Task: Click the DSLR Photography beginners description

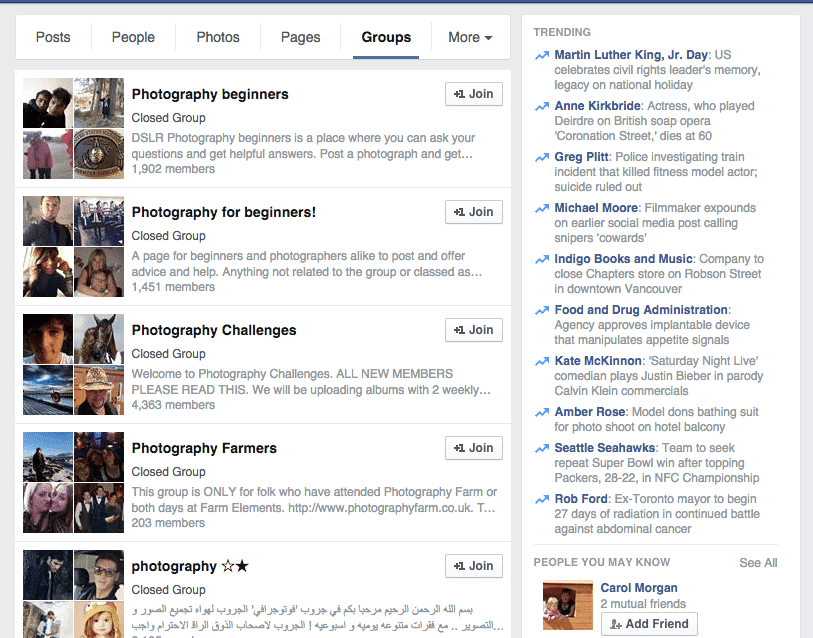Action: click(x=303, y=146)
